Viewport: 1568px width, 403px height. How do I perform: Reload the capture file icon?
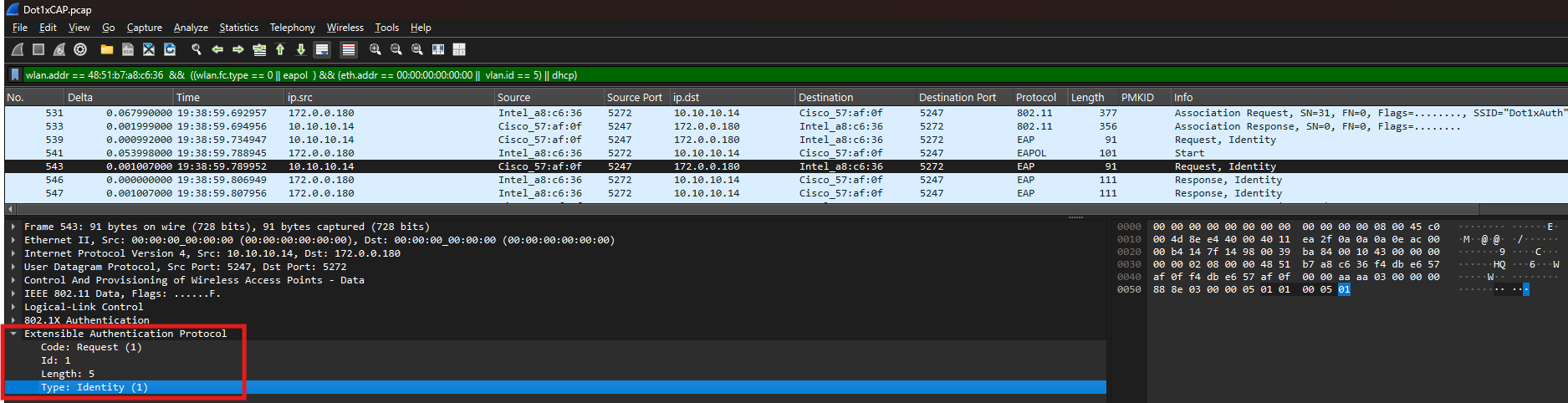point(170,50)
